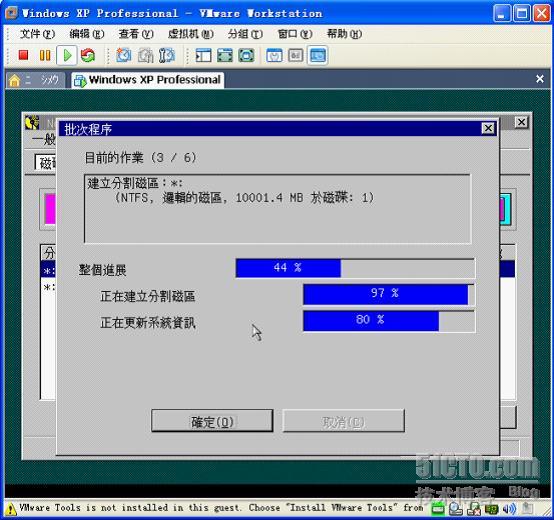This screenshot has width=554, height=520.
Task: Open the 虚拟机 (M) menu
Action: coord(191,34)
